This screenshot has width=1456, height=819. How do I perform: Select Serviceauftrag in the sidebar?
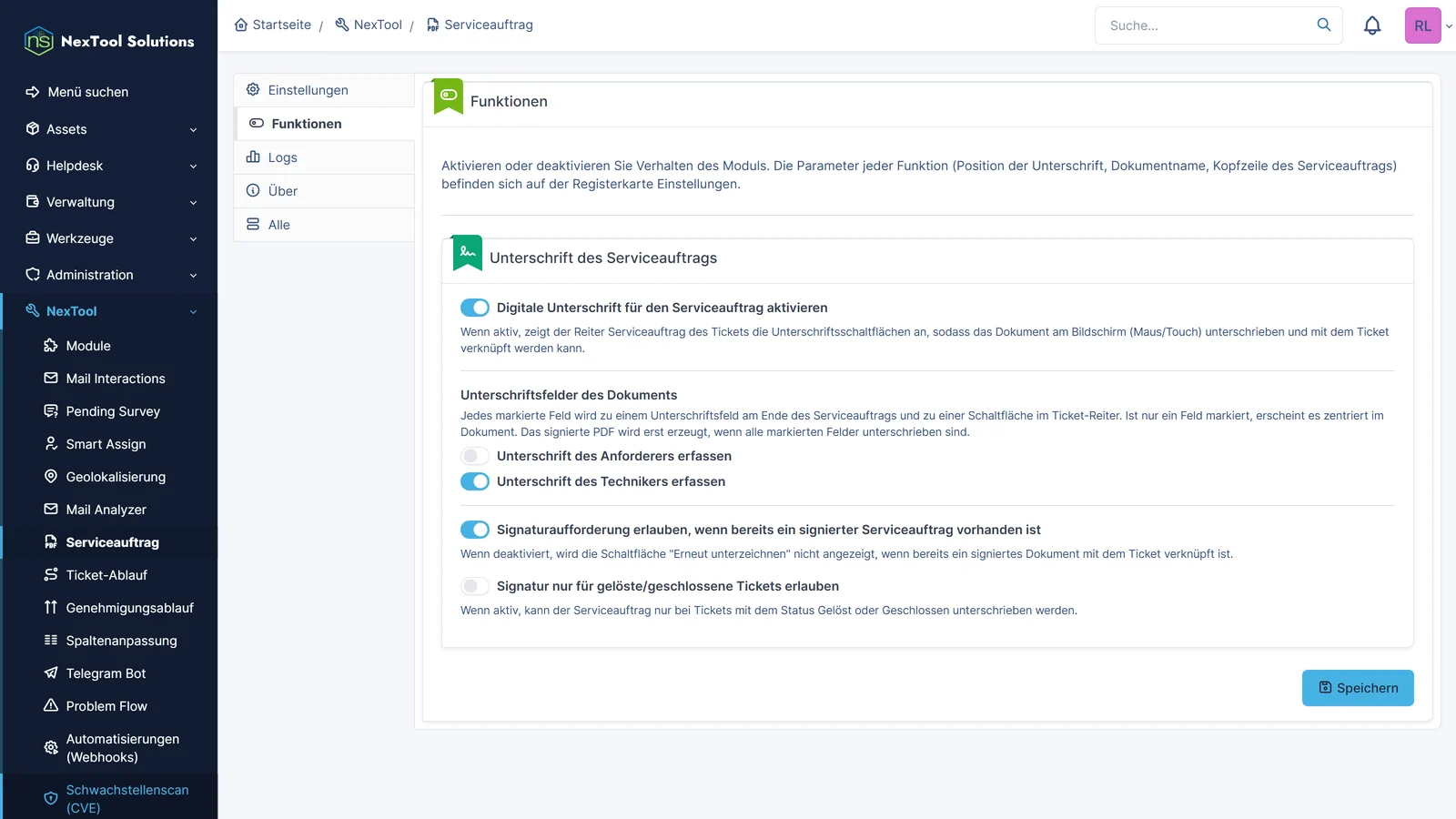pos(109,542)
